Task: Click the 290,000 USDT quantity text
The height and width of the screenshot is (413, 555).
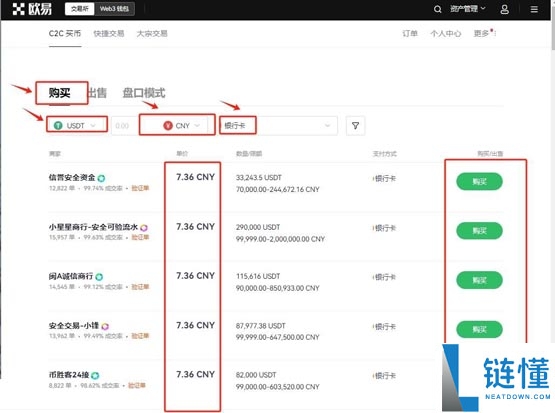Action: tap(258, 227)
